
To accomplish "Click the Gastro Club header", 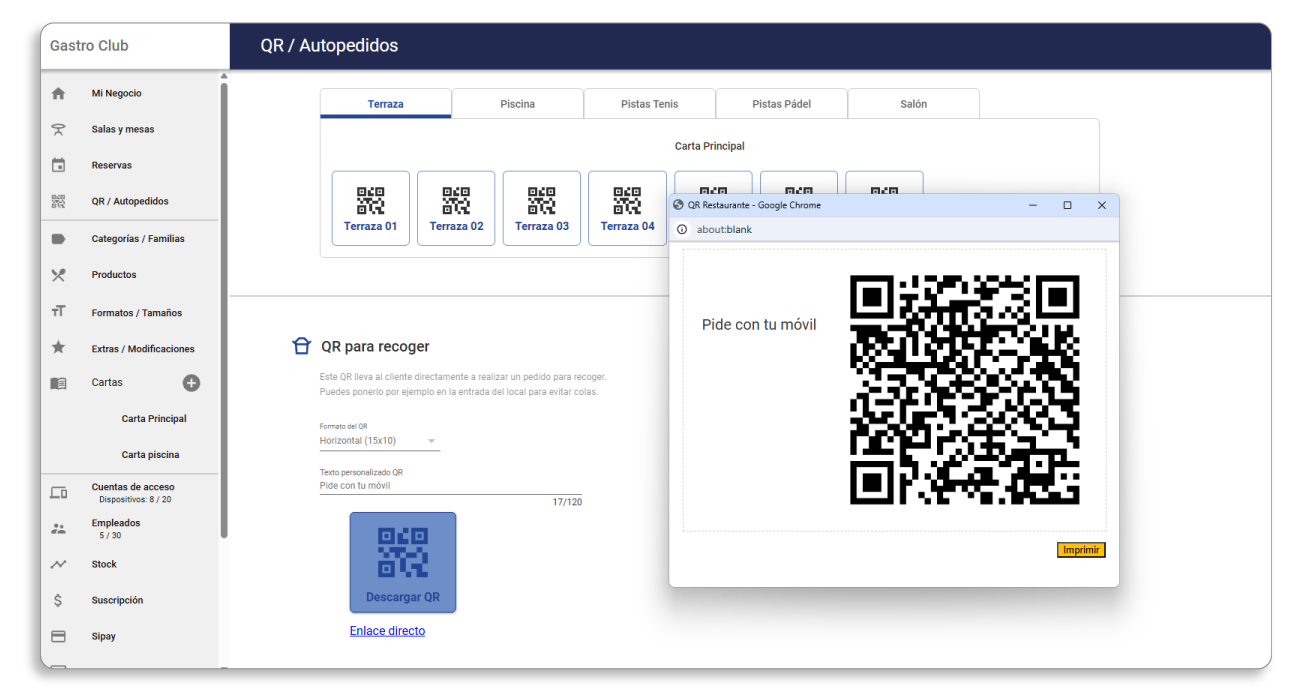I will point(89,46).
